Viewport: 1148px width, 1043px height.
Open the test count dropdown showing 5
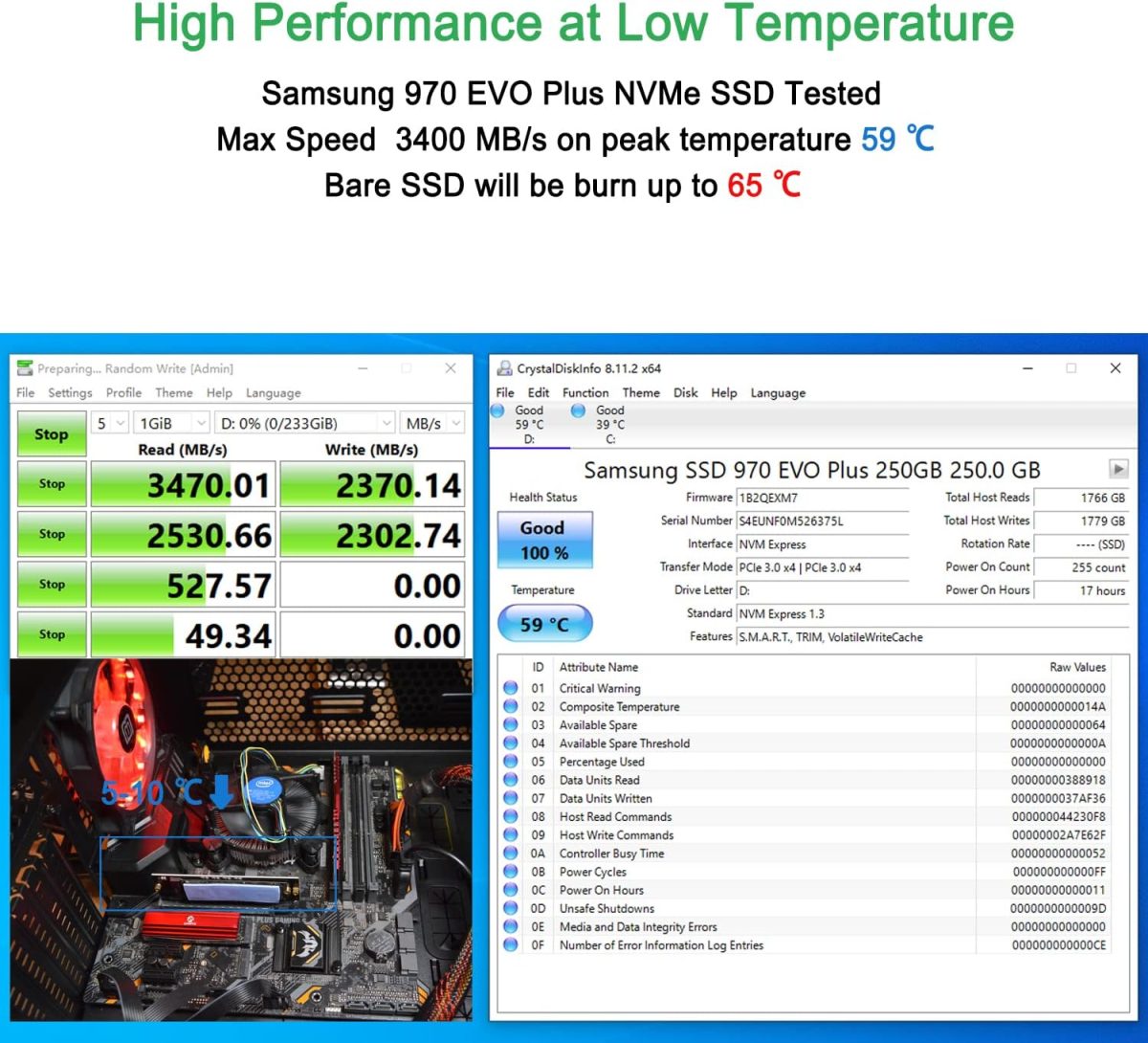pos(110,423)
